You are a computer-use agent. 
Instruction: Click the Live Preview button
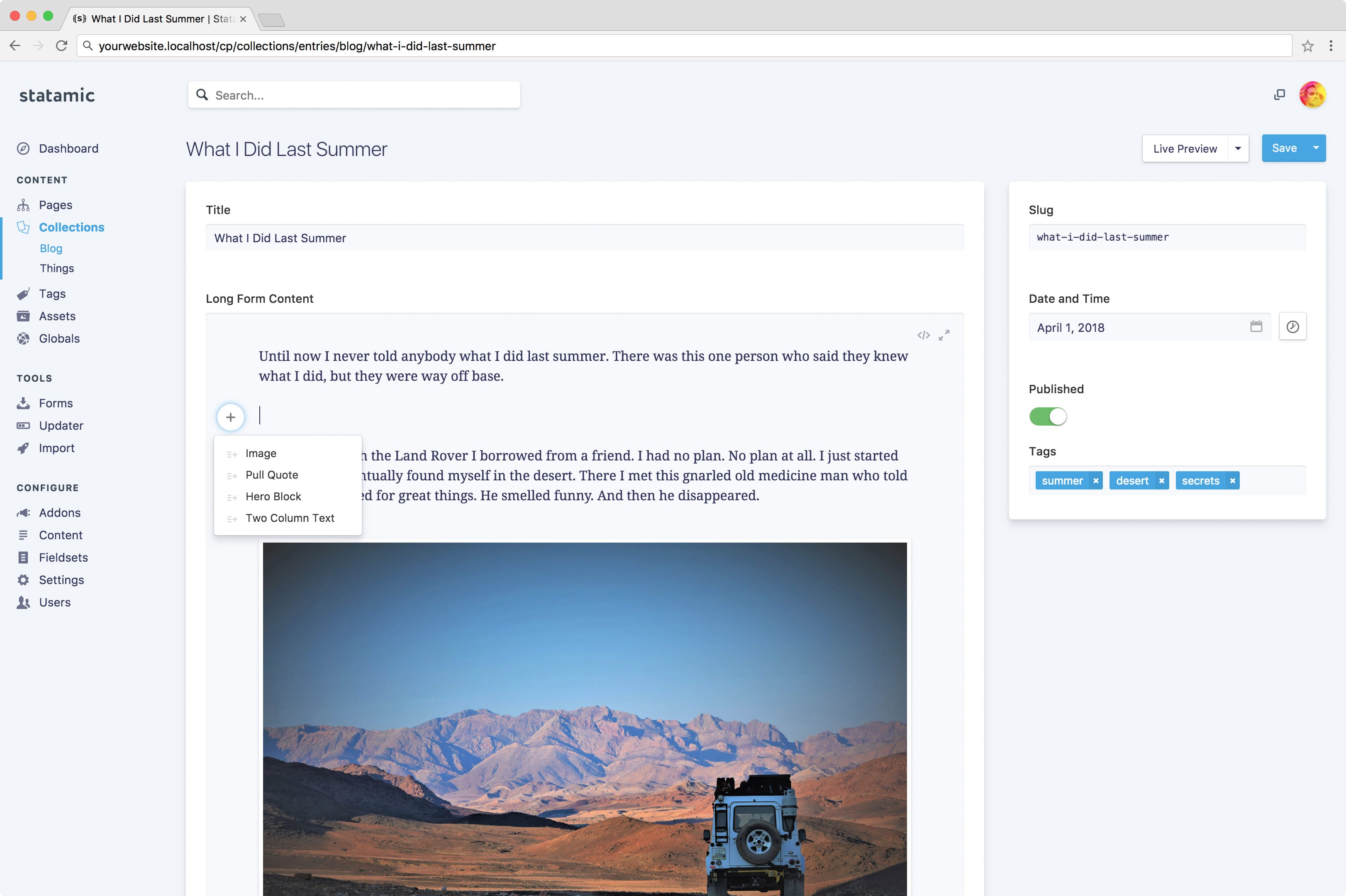[1184, 148]
